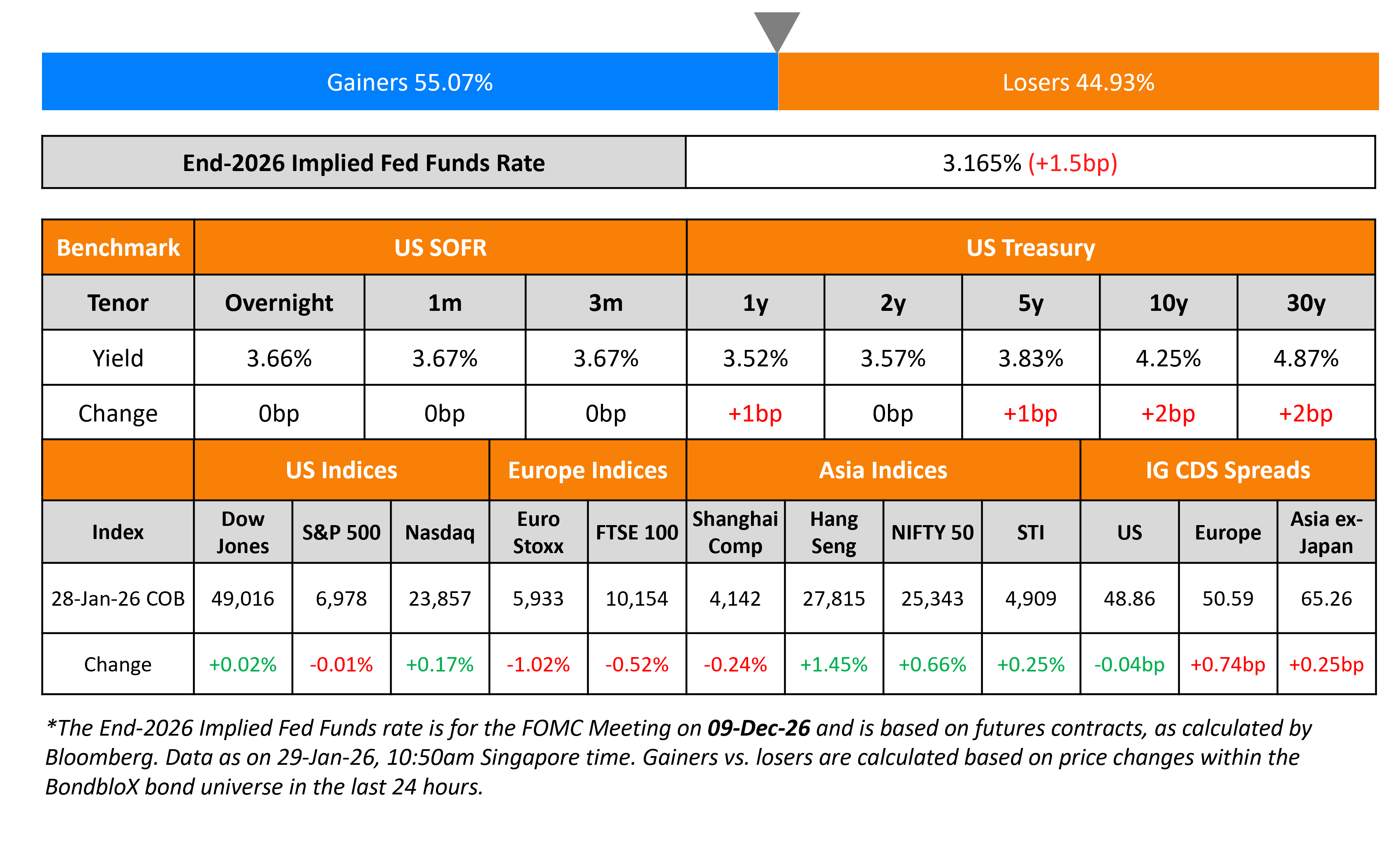This screenshot has height=845, width=1400.
Task: Click the Euro Stoxx change -1.02%
Action: tap(538, 664)
